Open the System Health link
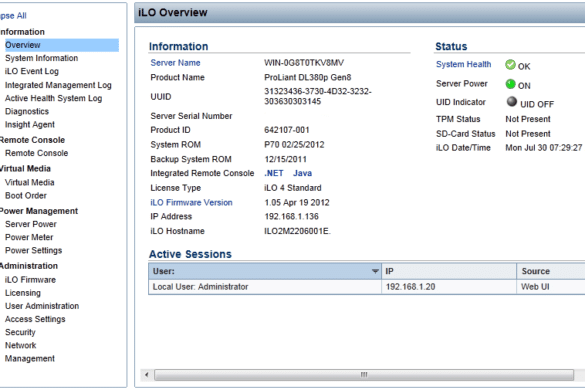585x390 pixels. (x=463, y=64)
